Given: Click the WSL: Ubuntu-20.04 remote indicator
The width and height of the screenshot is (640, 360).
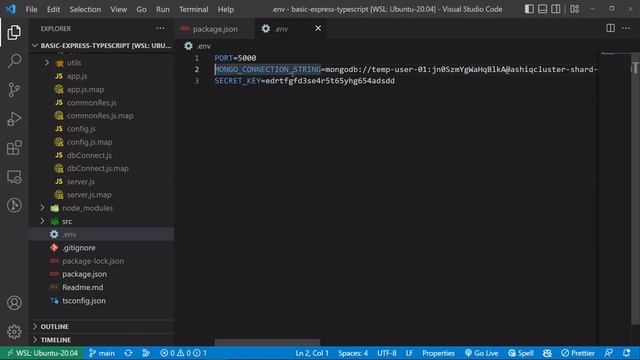Looking at the screenshot, I should (42, 353).
